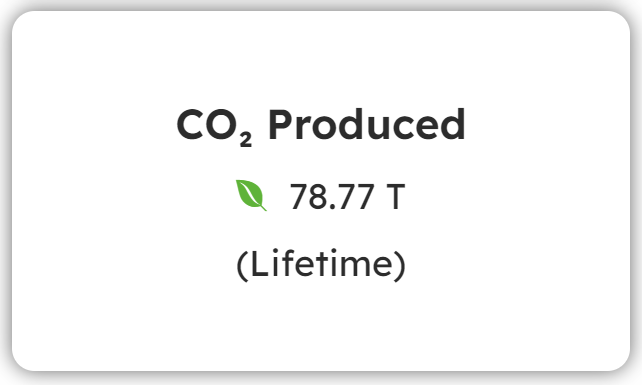Click the 78.77 T value

(x=348, y=197)
